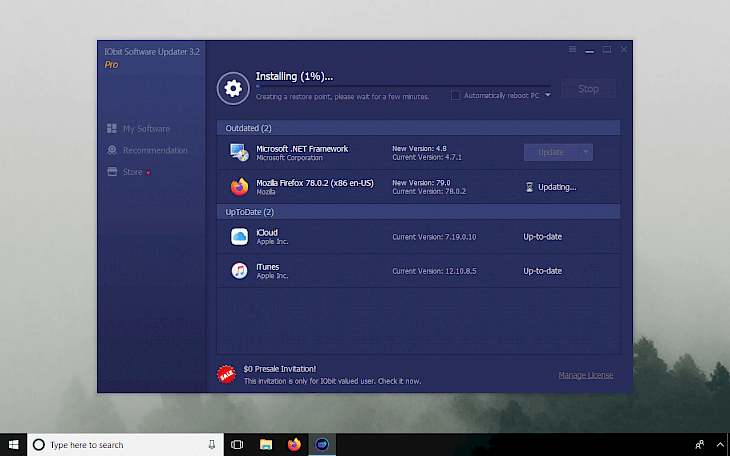The image size is (730, 456).
Task: Click Microsoft .NET Framework title text
Action: tap(302, 149)
